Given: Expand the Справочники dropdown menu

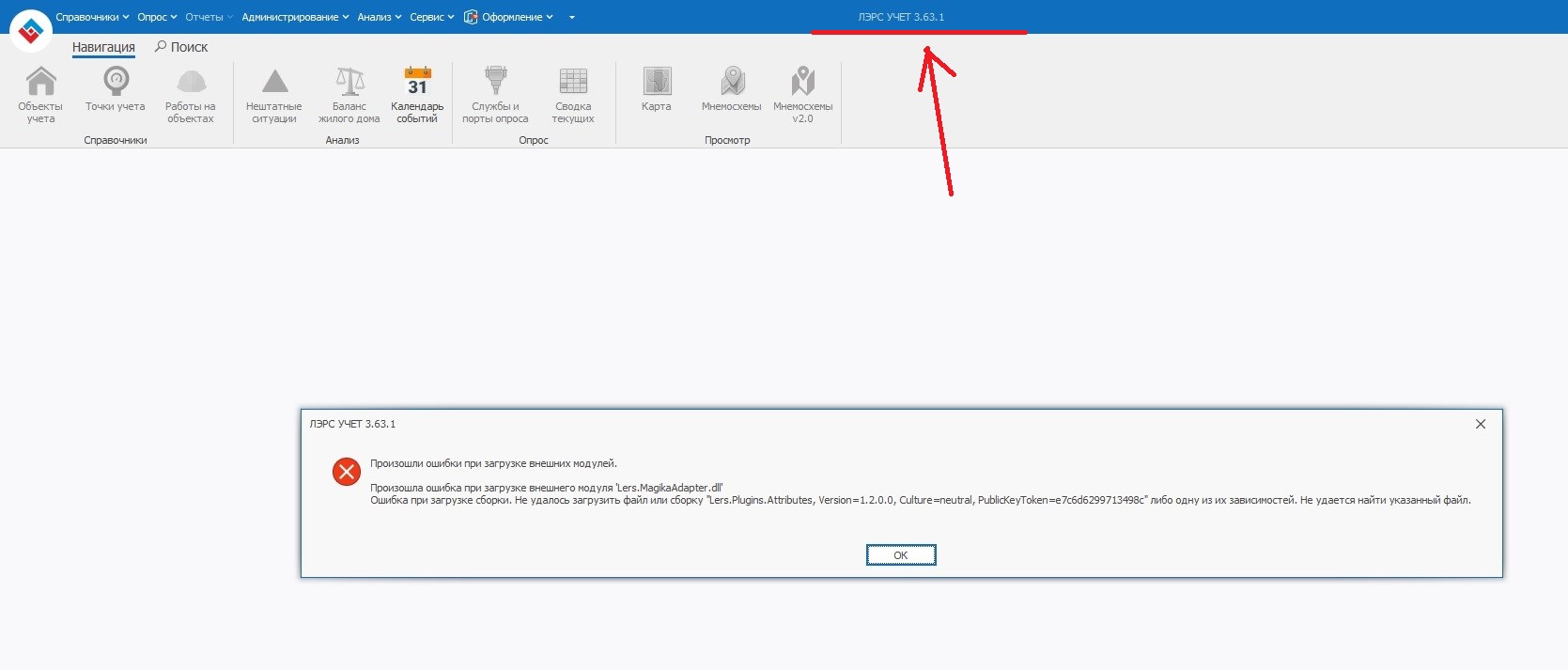Looking at the screenshot, I should click(x=92, y=17).
